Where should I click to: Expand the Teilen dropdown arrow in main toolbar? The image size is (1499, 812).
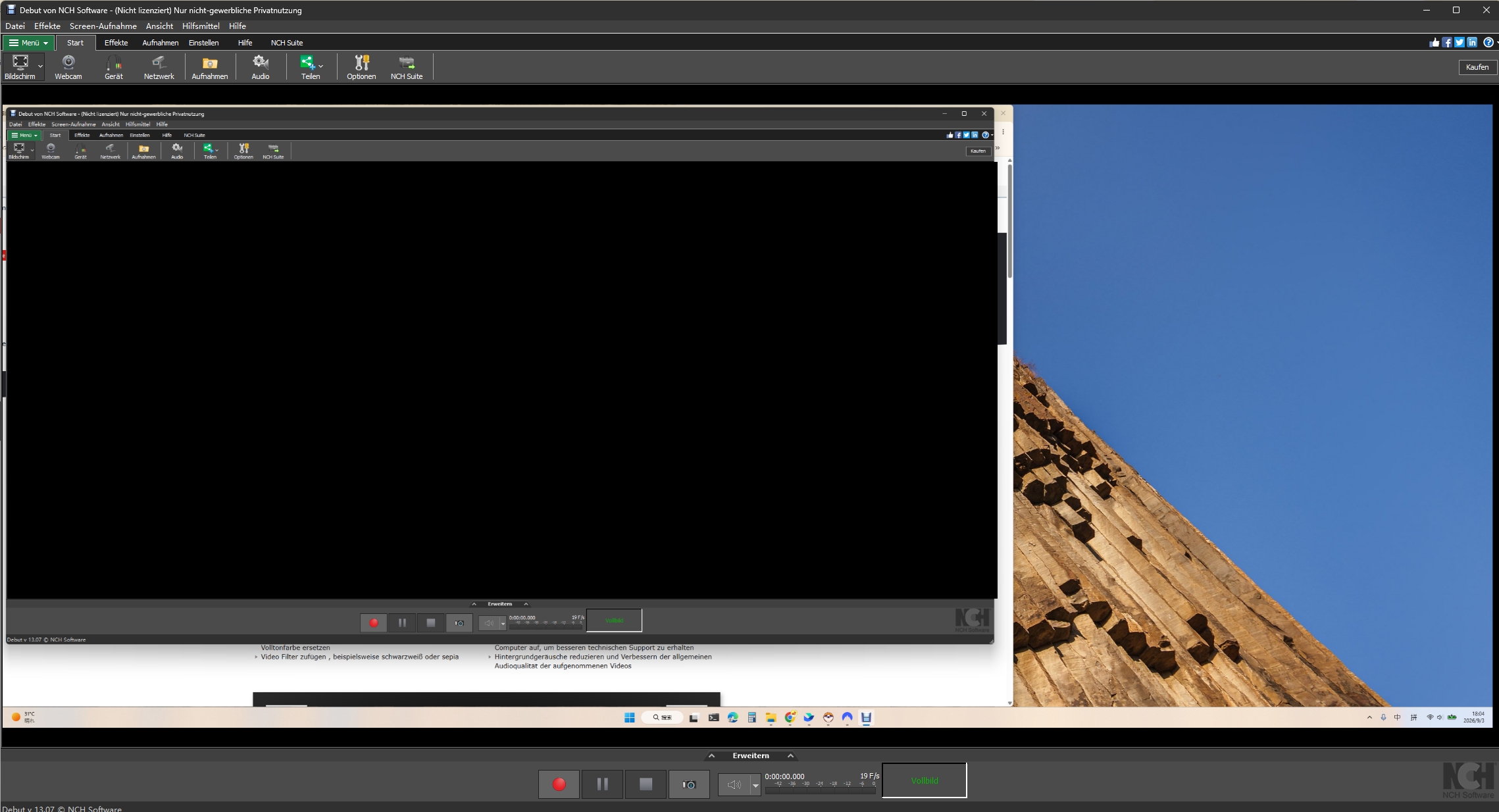pos(320,66)
